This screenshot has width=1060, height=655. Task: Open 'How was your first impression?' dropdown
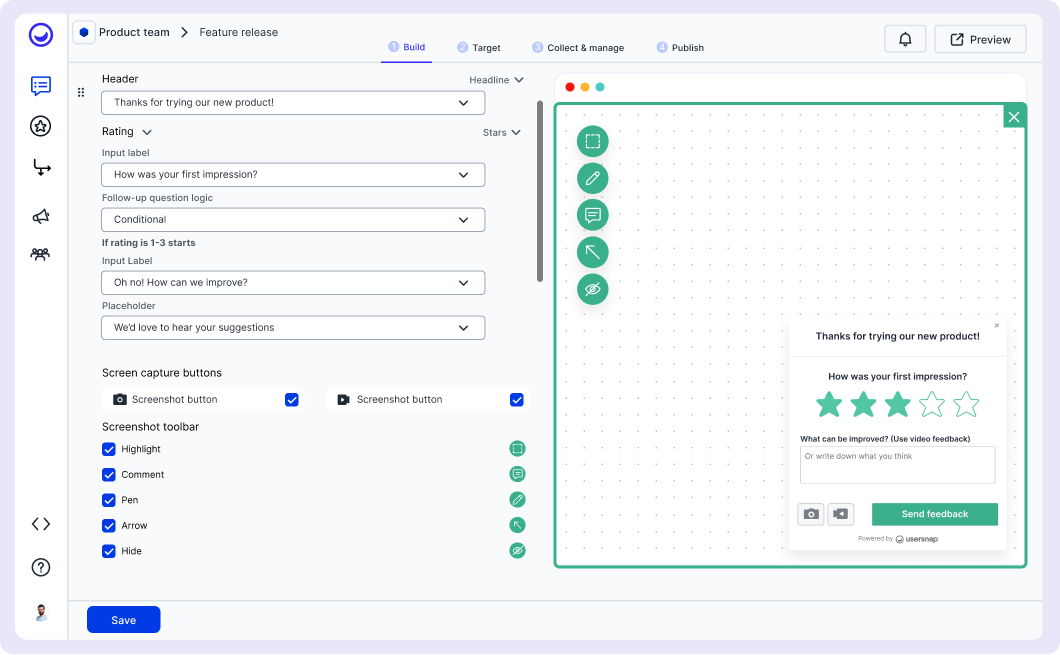pyautogui.click(x=293, y=174)
